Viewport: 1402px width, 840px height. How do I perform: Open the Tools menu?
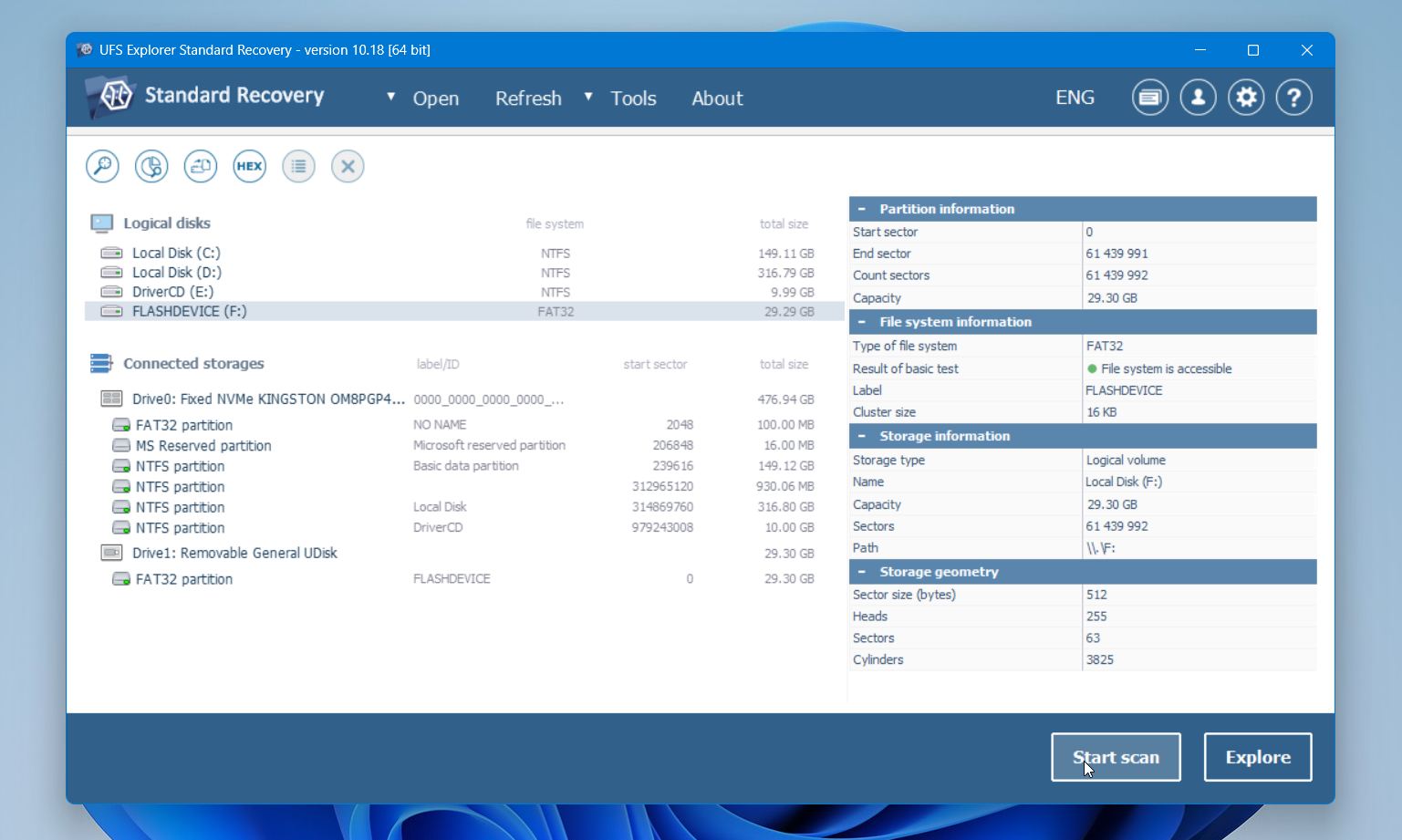coord(633,99)
